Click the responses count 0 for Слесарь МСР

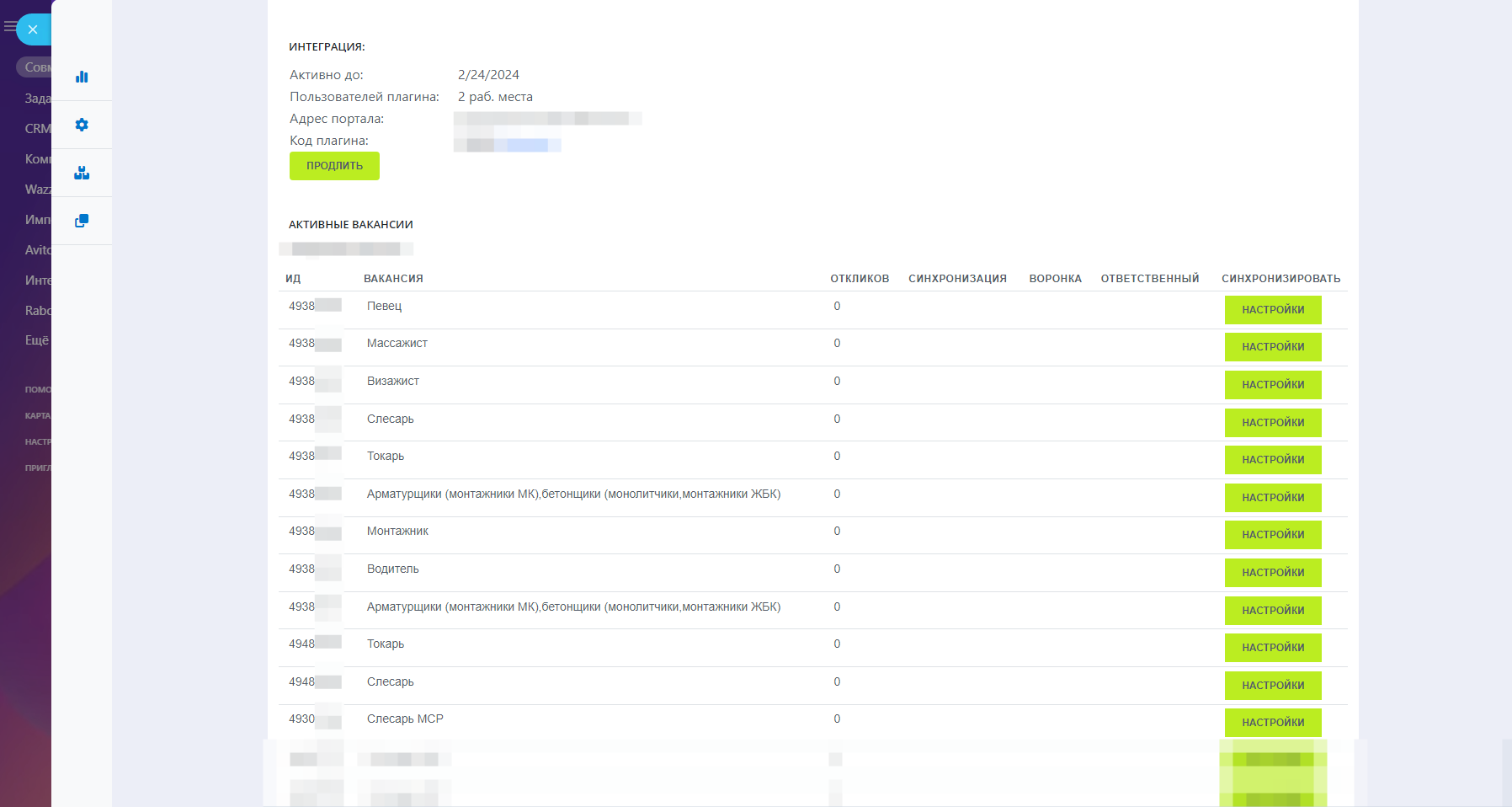pyautogui.click(x=837, y=719)
